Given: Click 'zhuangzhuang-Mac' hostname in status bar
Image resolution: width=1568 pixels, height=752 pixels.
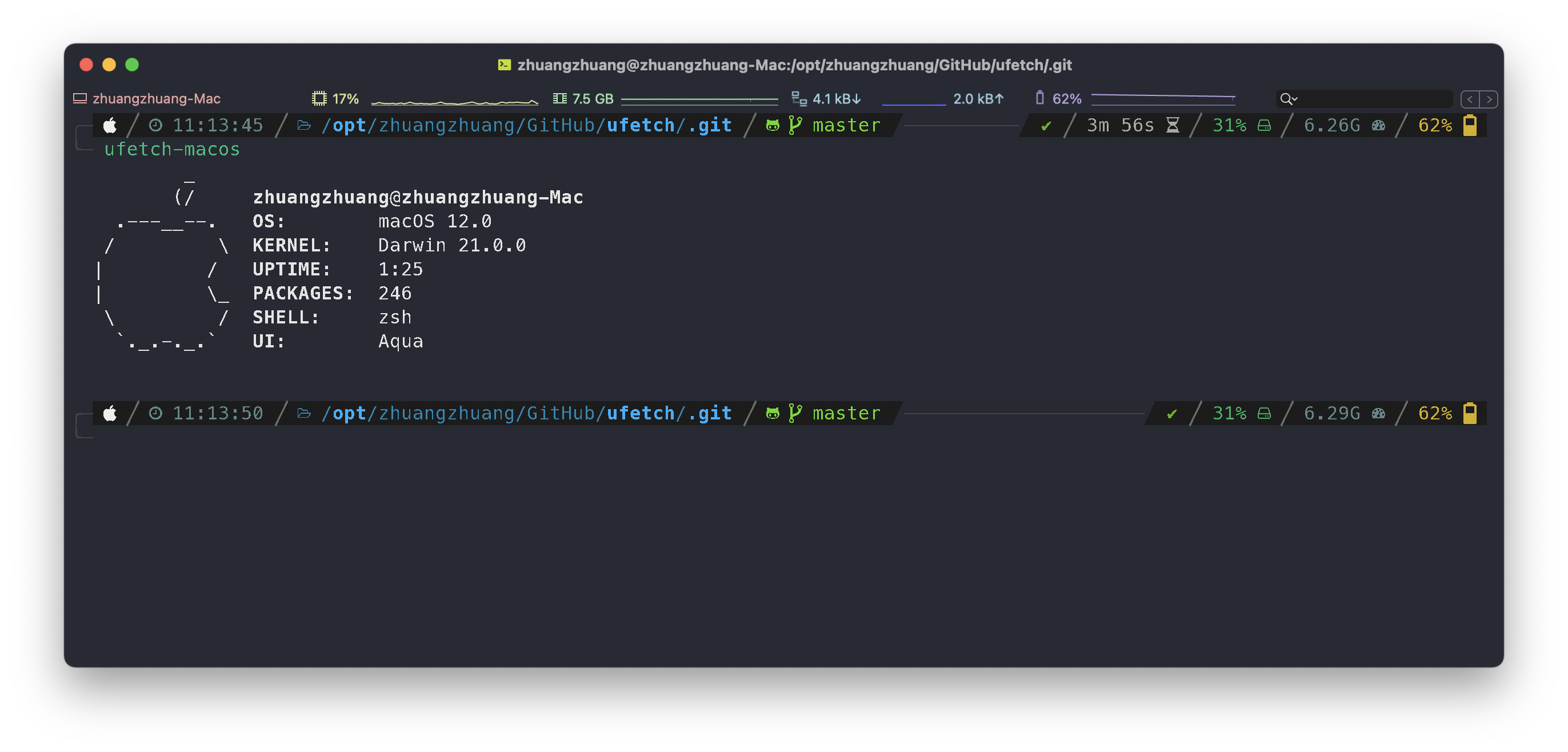Looking at the screenshot, I should 157,99.
